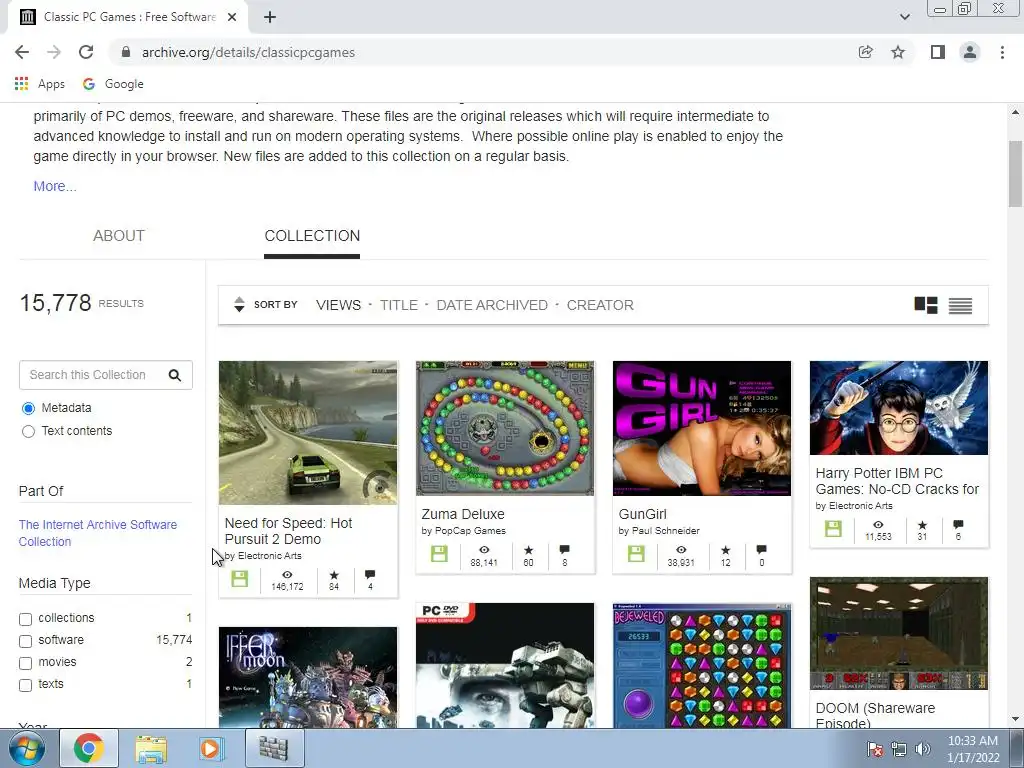Open the Bejeweled game thumbnail

702,665
